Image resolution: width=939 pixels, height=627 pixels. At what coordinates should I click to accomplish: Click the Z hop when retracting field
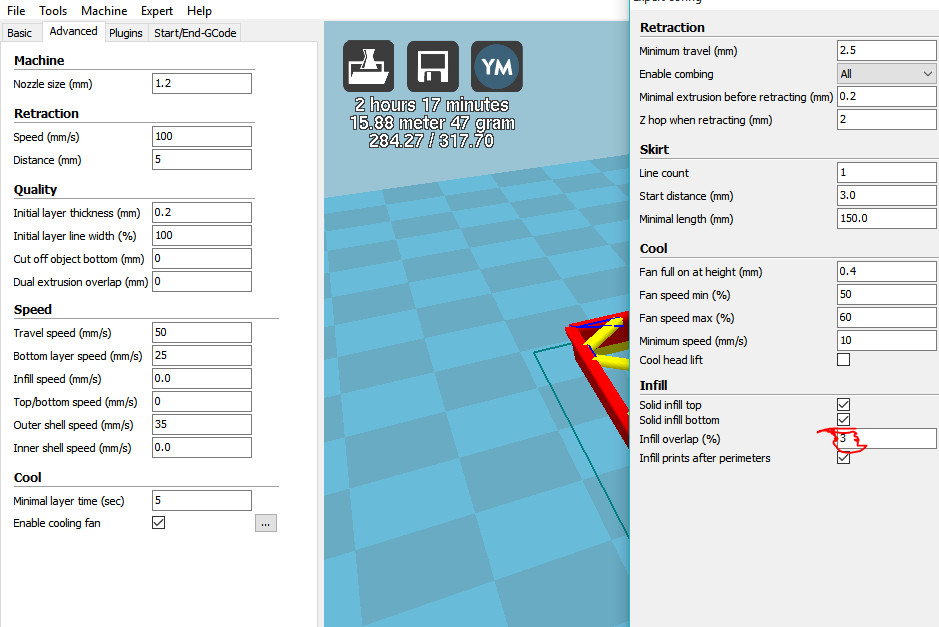tap(886, 120)
